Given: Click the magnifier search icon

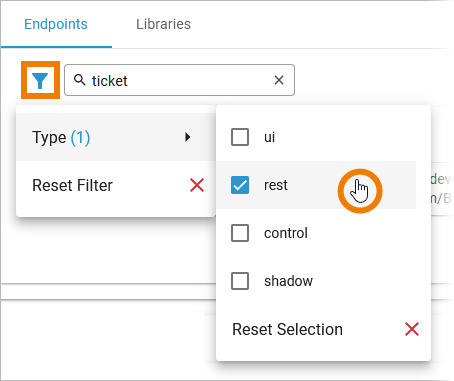Looking at the screenshot, I should 79,80.
